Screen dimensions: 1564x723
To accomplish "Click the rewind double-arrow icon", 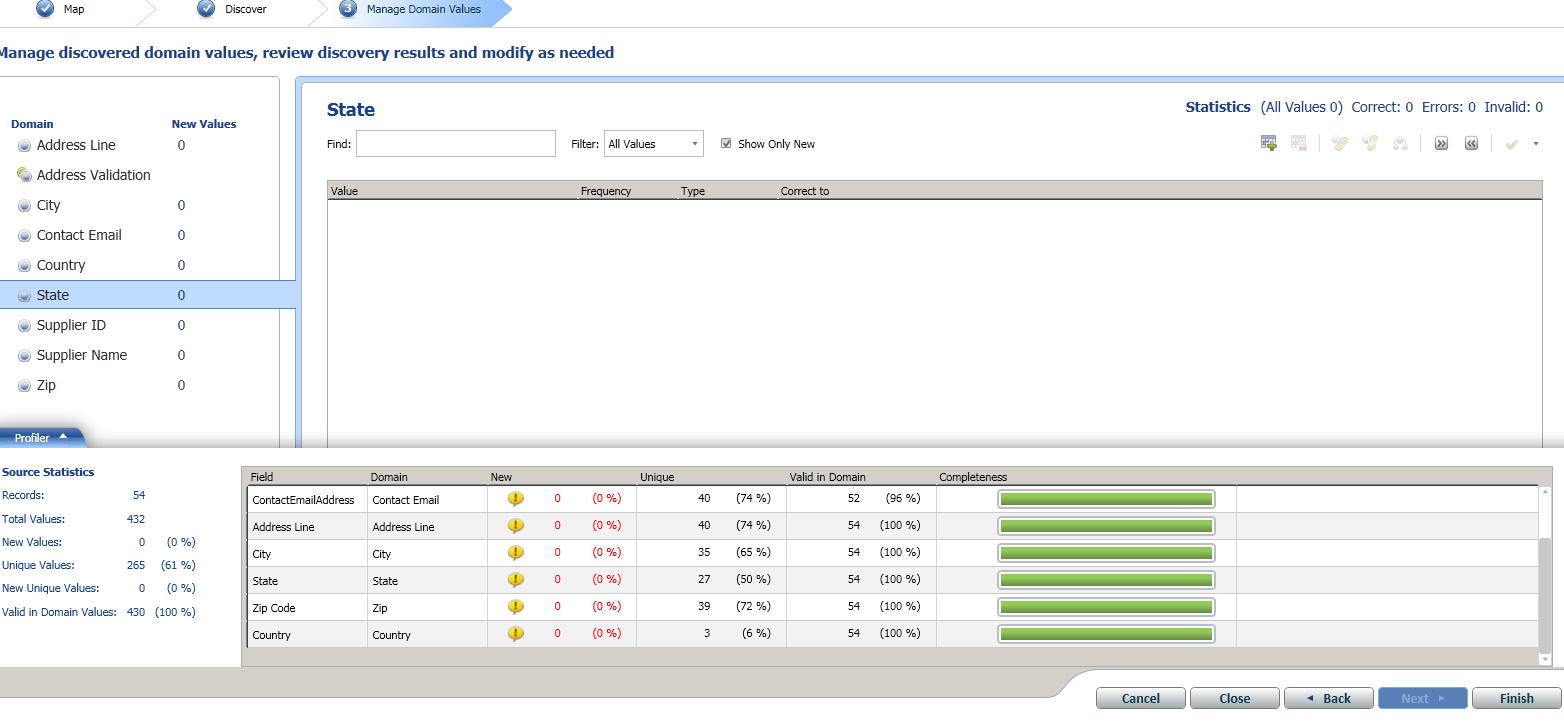I will [1471, 143].
